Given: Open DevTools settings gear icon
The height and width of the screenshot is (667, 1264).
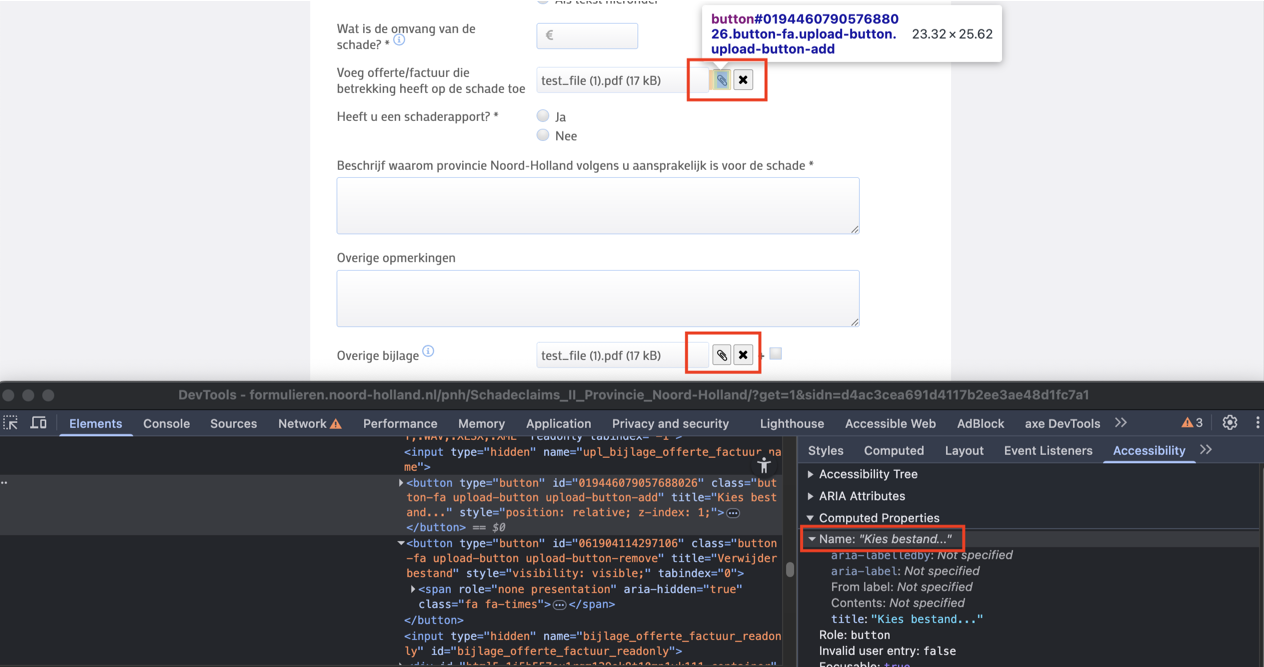Looking at the screenshot, I should pos(1230,423).
